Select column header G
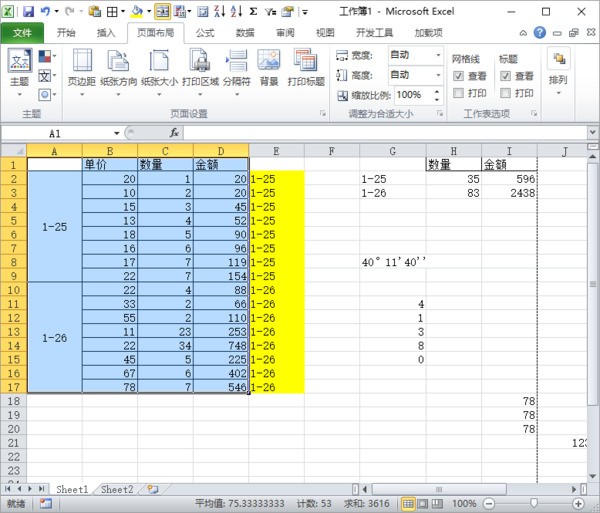The width and height of the screenshot is (600, 513). [393, 151]
